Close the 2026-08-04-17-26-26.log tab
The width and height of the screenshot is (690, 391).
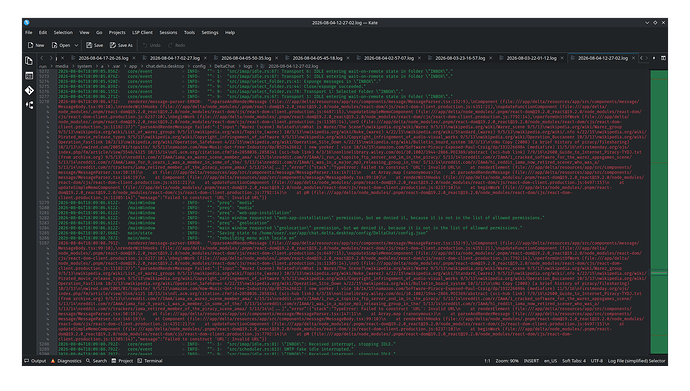tap(134, 58)
